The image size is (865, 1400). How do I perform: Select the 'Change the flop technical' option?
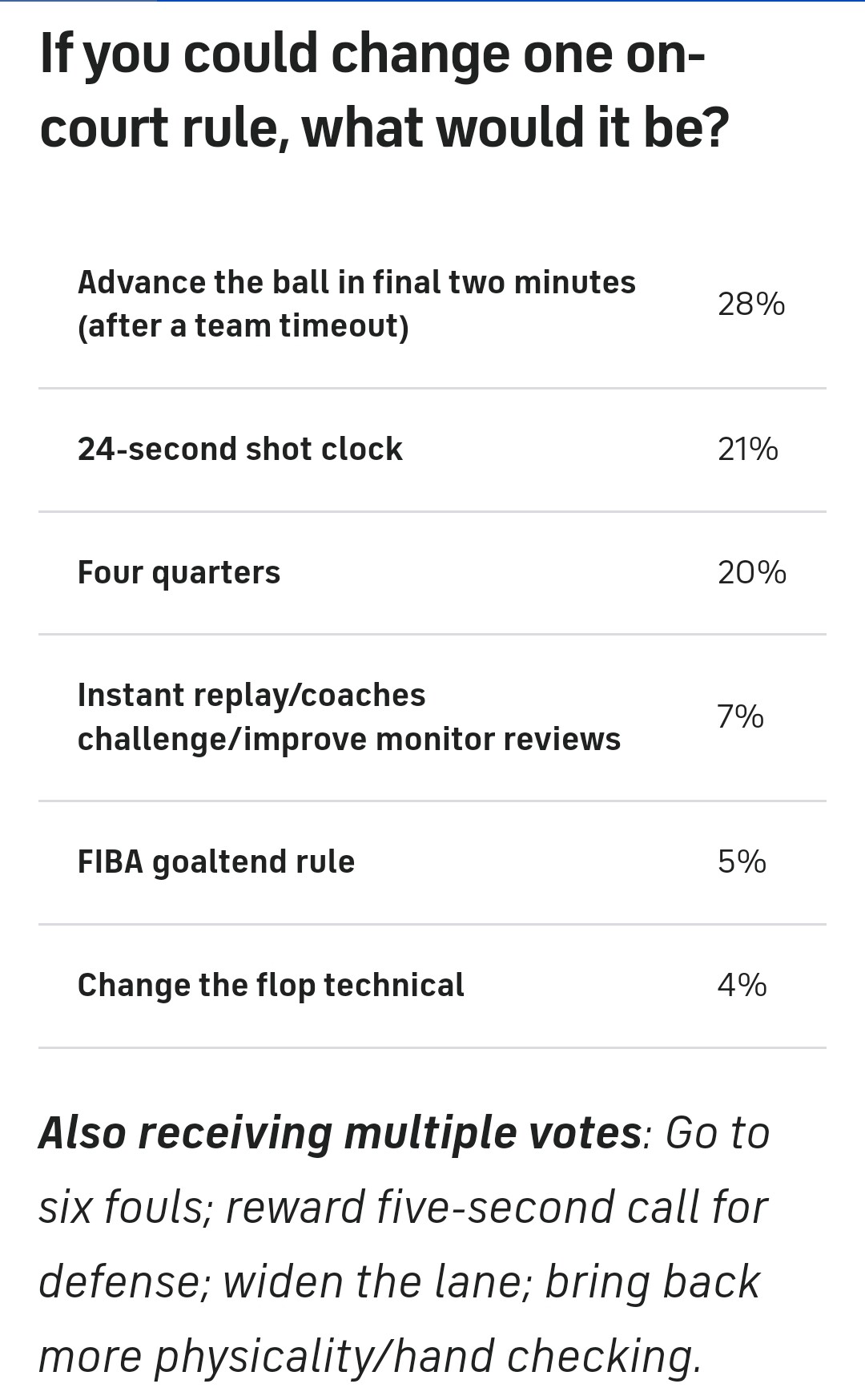pyautogui.click(x=271, y=986)
